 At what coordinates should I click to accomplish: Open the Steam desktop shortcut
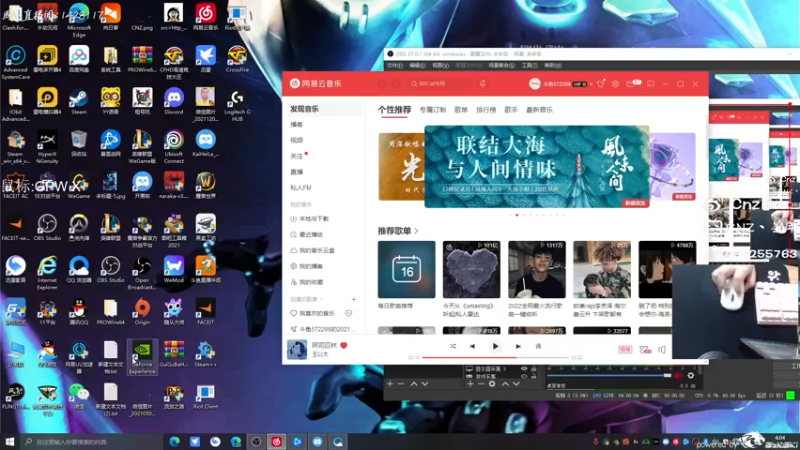click(79, 101)
